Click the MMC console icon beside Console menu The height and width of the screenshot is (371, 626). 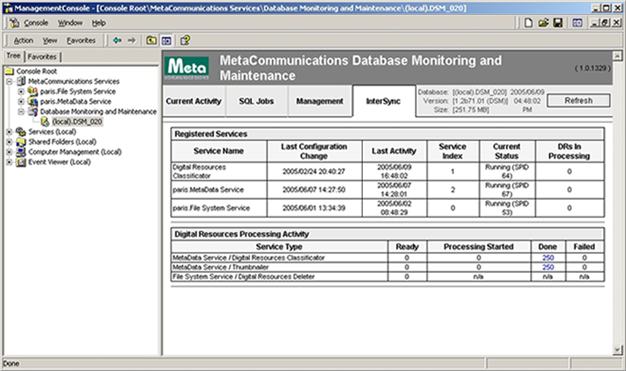14,23
